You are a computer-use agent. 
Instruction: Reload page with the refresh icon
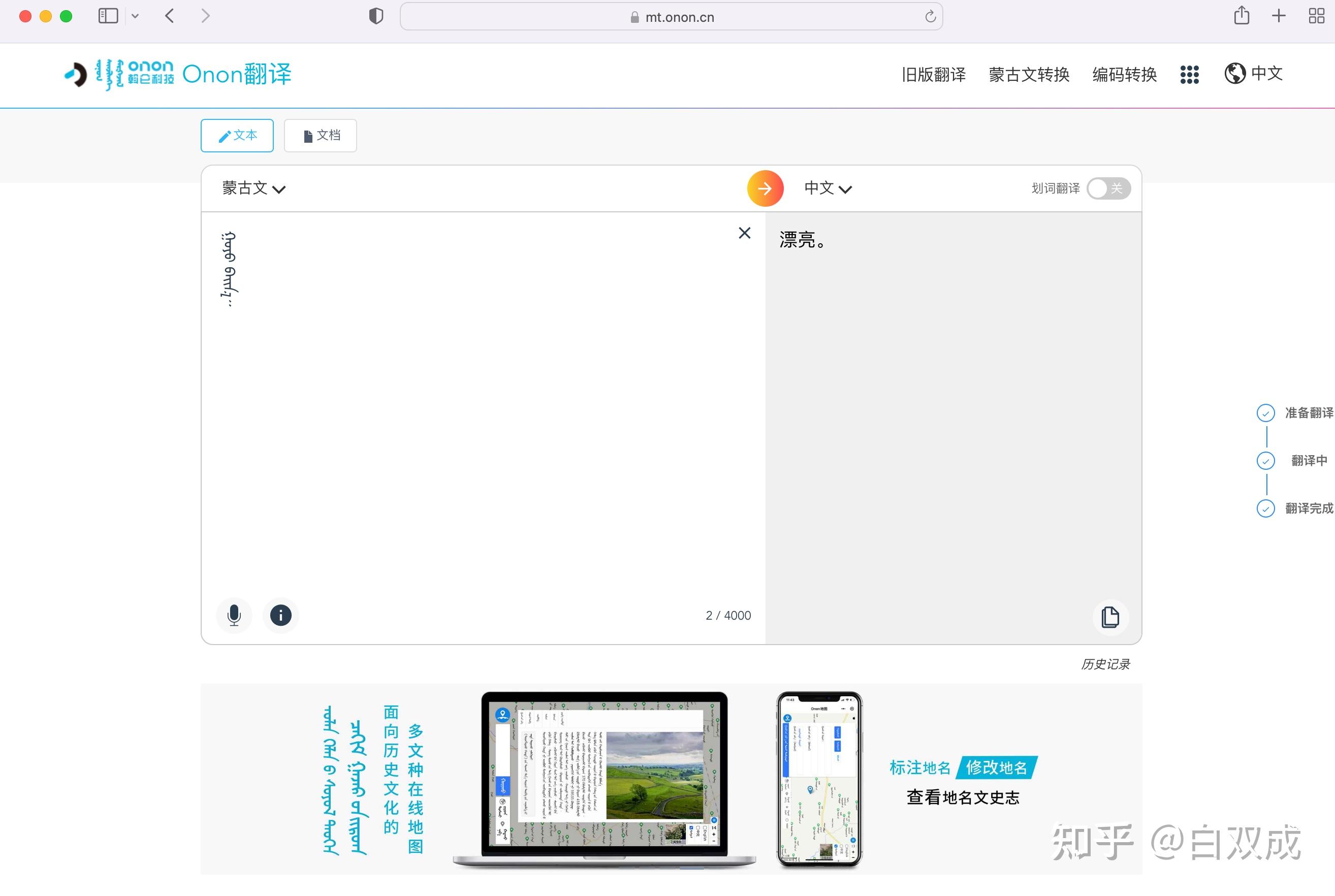(x=930, y=17)
